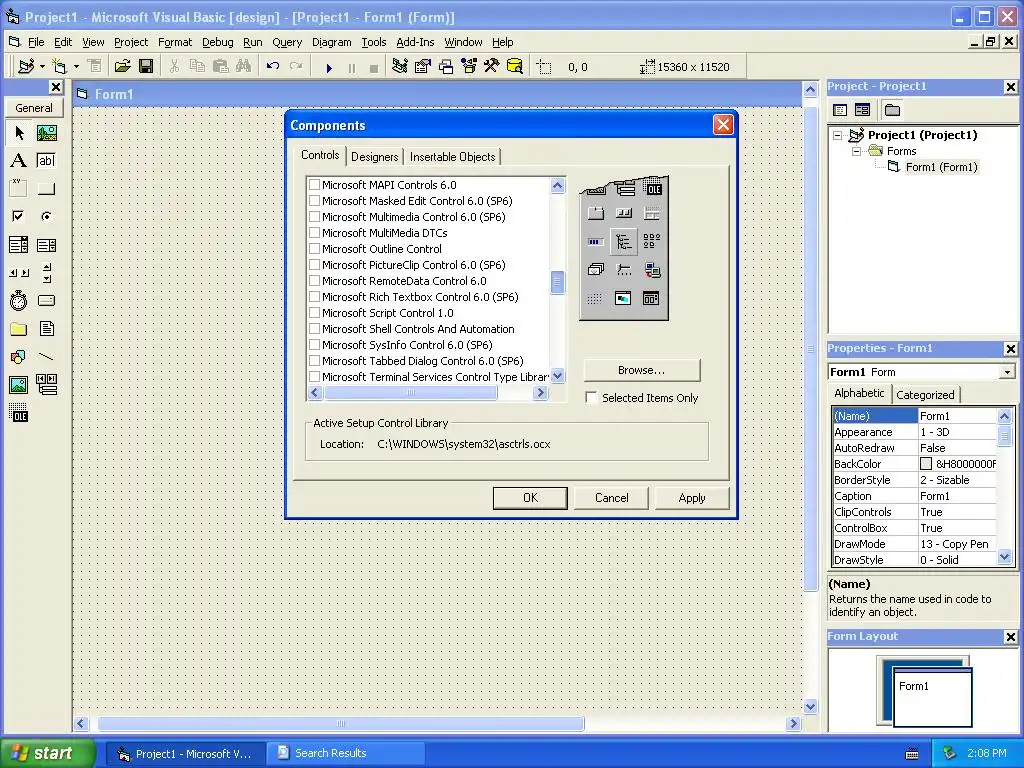Screen dimensions: 1024x768
Task: Click the Save Project floppy disk icon
Action: pos(146,67)
